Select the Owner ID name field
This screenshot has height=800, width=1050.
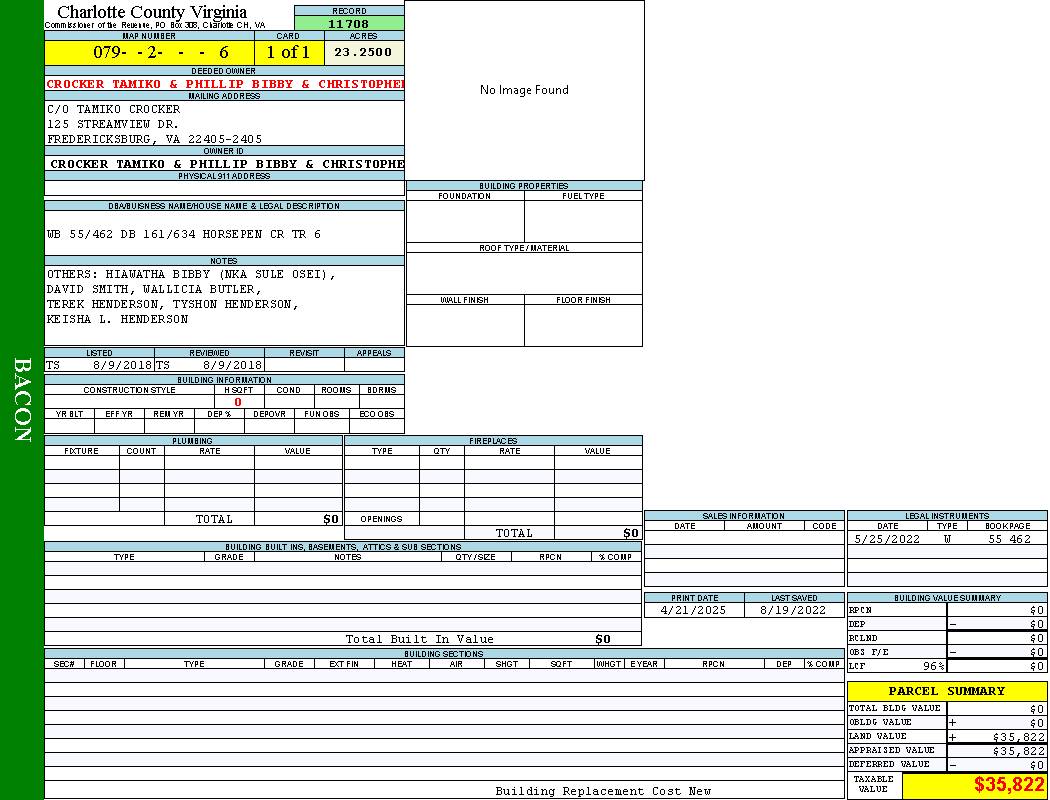226,163
